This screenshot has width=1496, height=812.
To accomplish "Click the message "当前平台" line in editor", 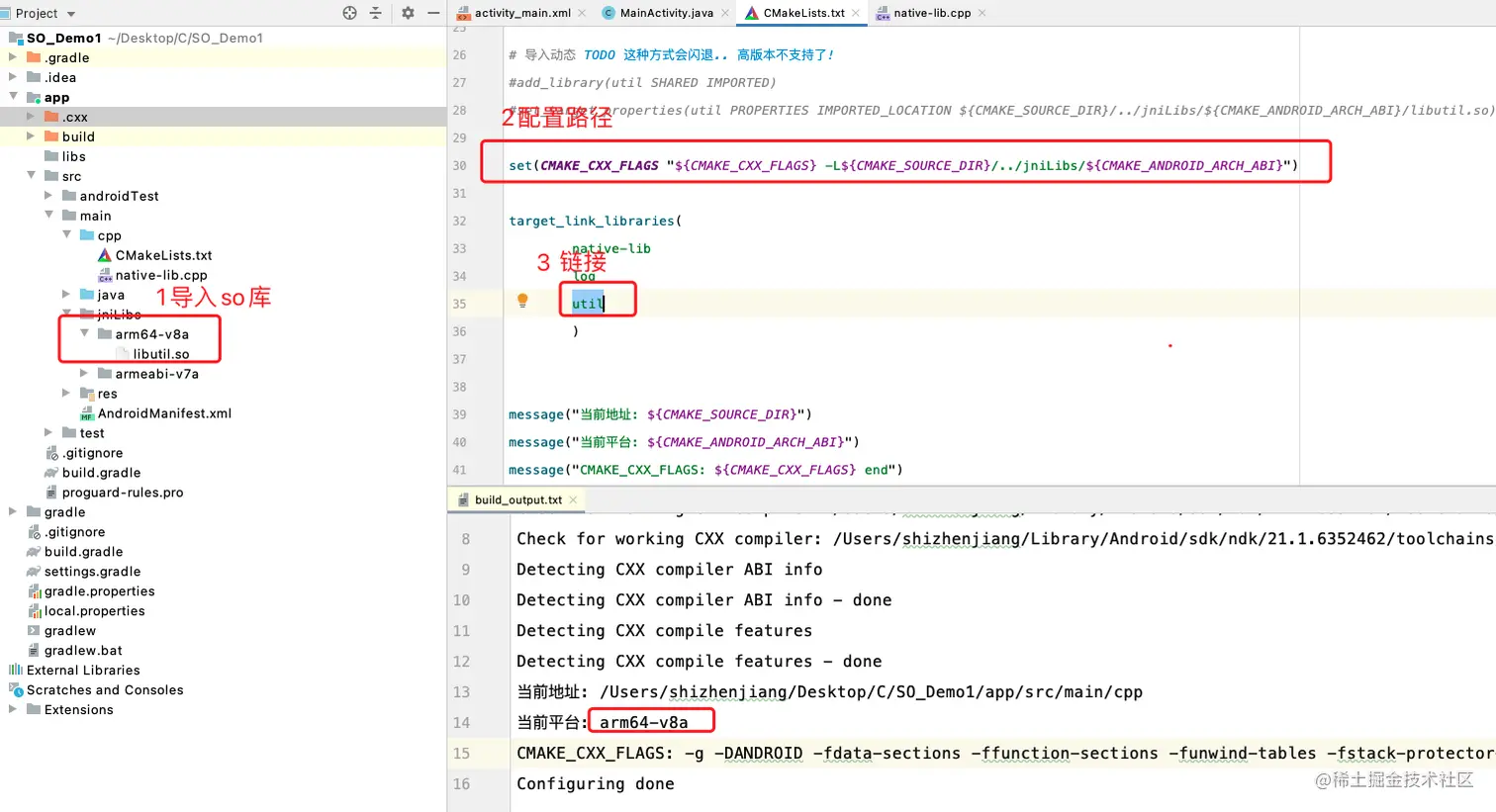I will pyautogui.click(x=684, y=442).
